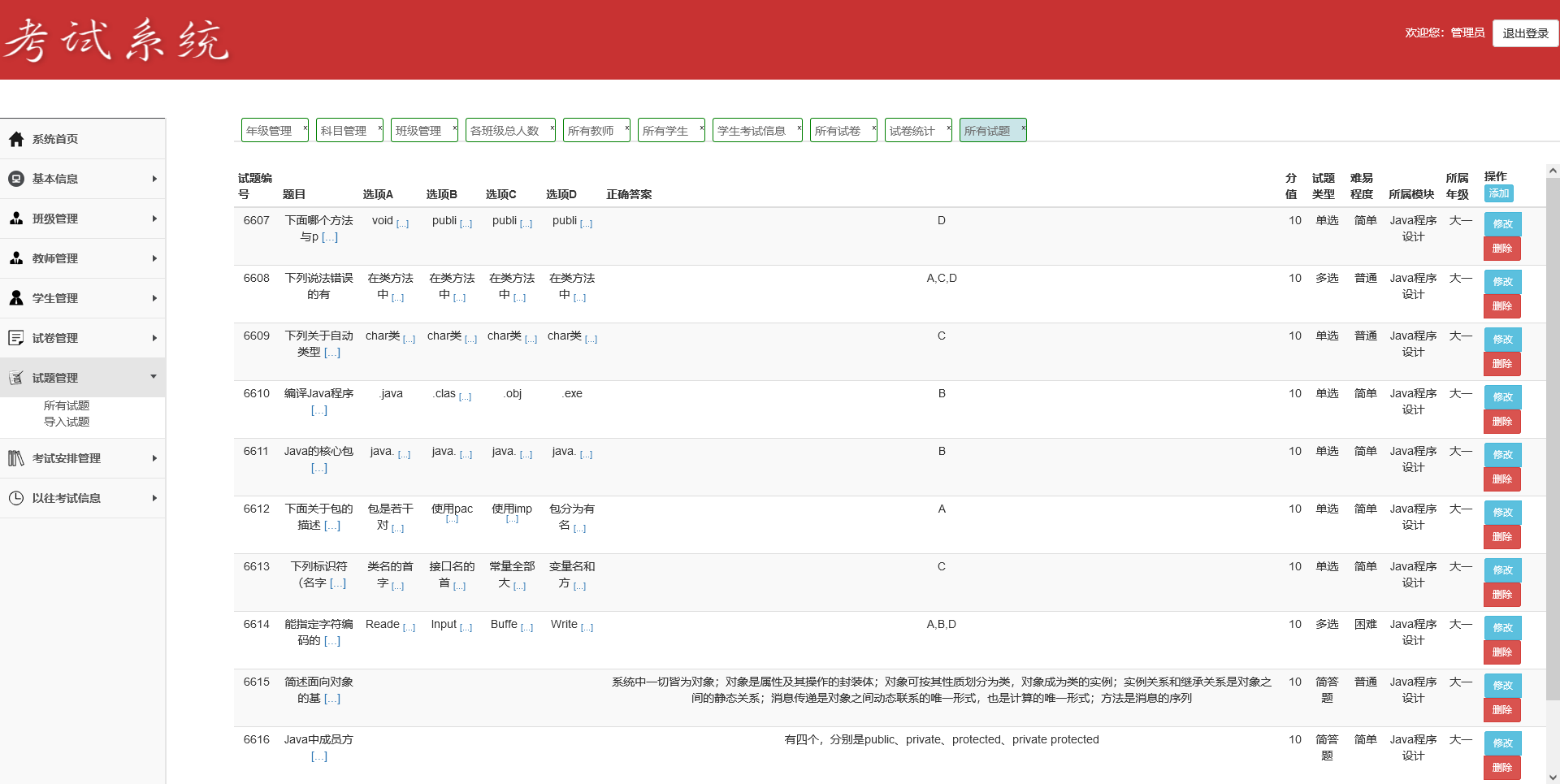Click the 考试安排管理 books icon
Image resolution: width=1560 pixels, height=784 pixels.
click(16, 458)
